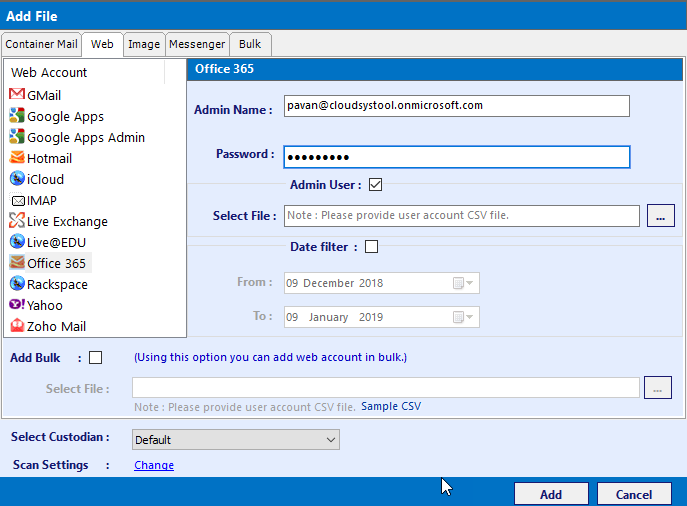
Task: Click the Scan Settings Change link
Action: 154,465
